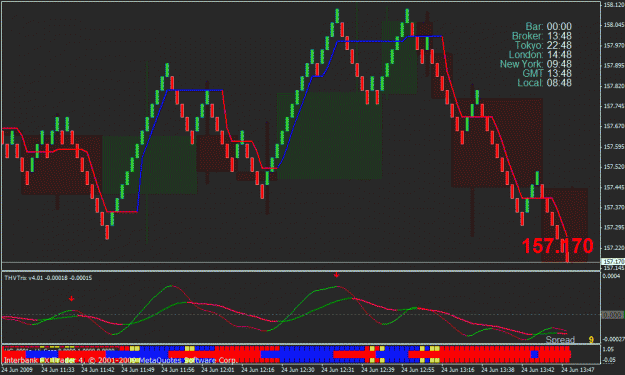Click the '24 Jun 11:42' time label
Screen dimensions: 625x375
pyautogui.click(x=98, y=370)
